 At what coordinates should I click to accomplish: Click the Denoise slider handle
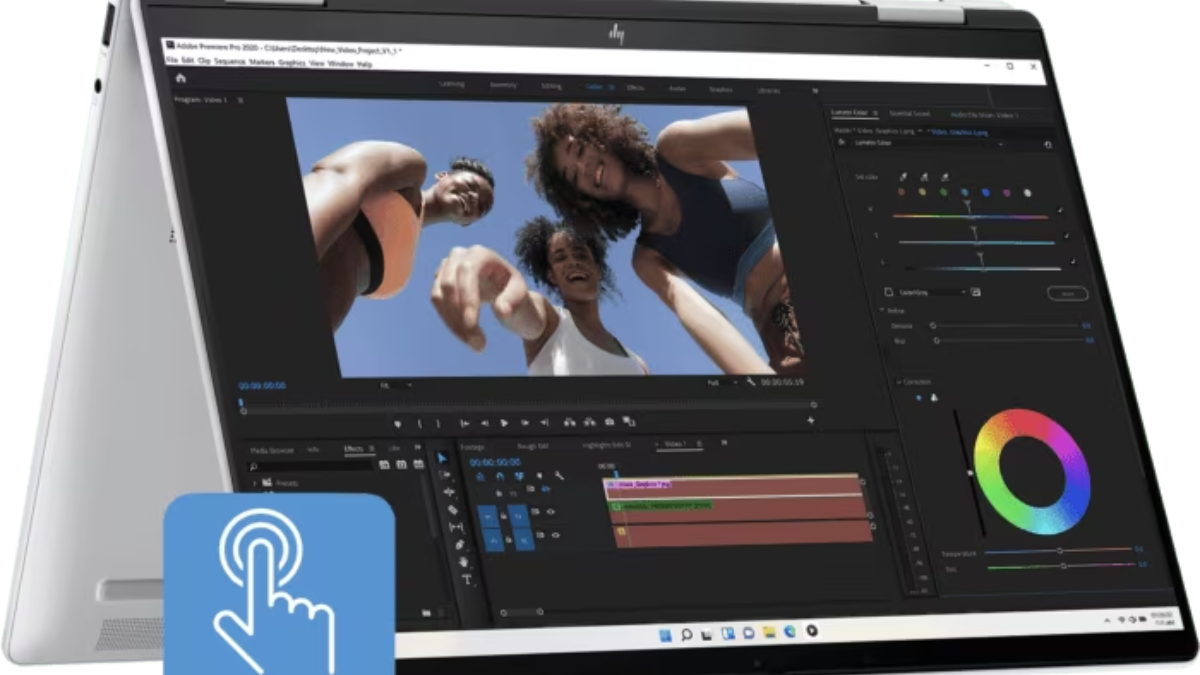(x=933, y=325)
